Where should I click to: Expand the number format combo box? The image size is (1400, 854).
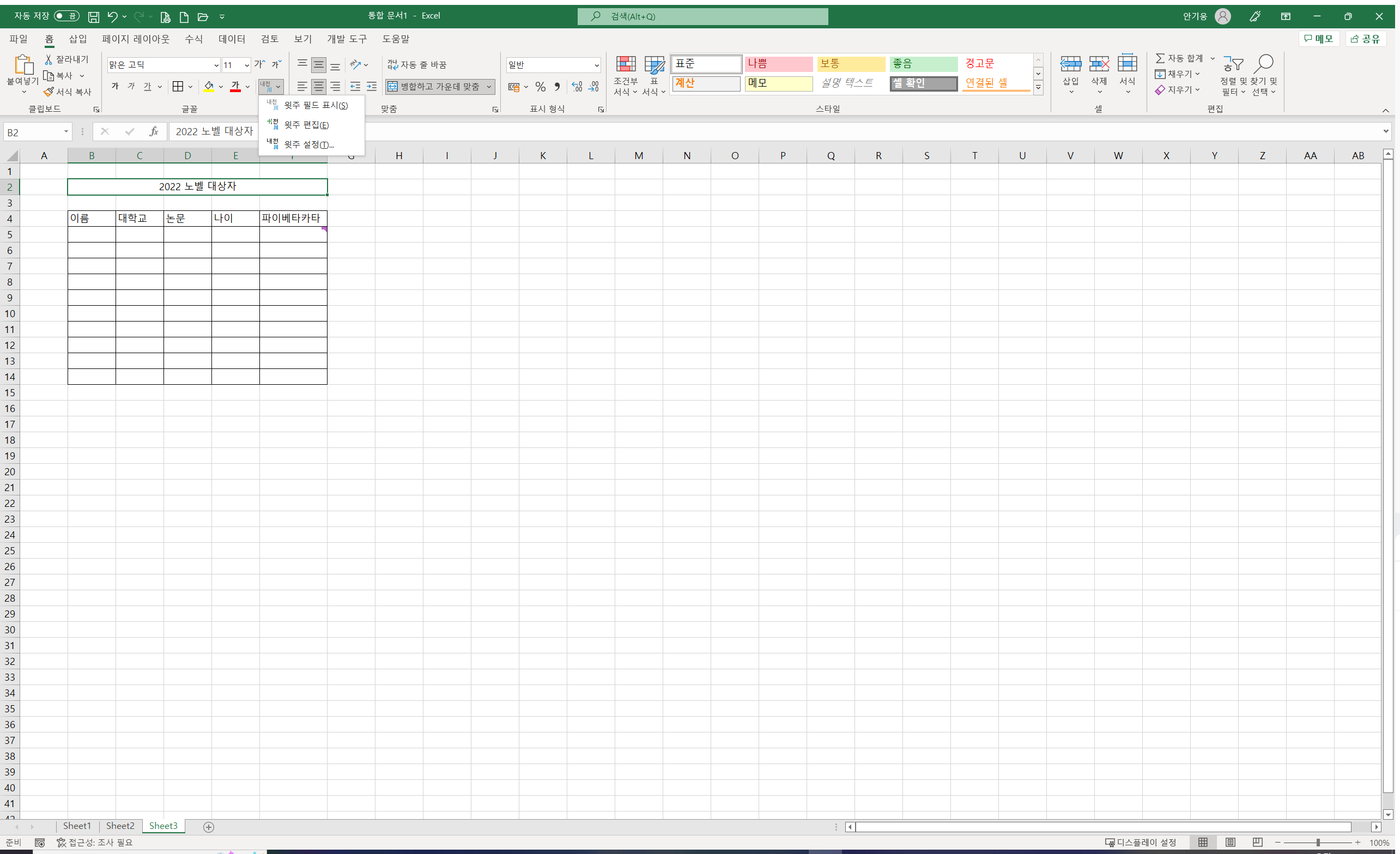pos(596,65)
